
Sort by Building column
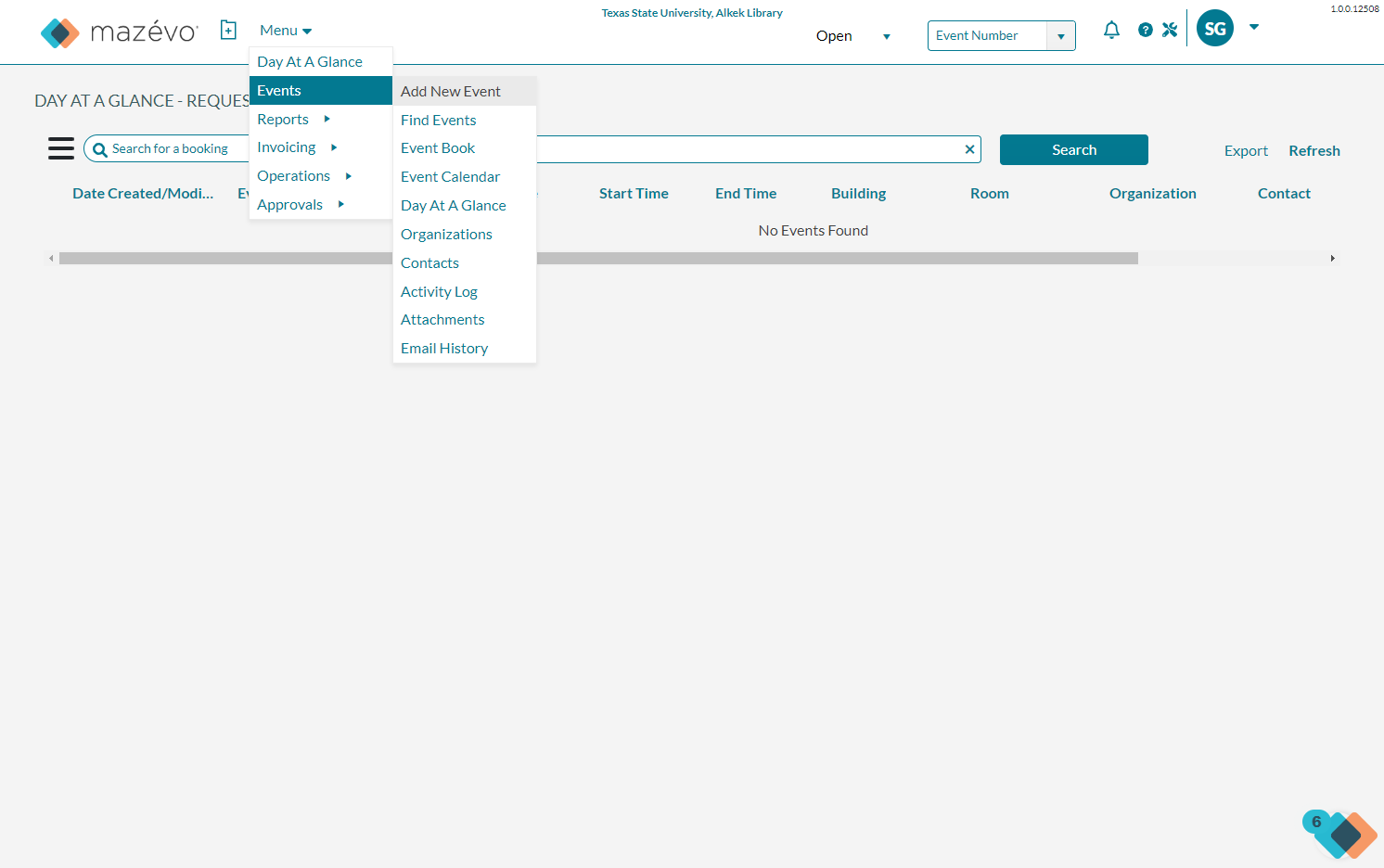coord(859,193)
